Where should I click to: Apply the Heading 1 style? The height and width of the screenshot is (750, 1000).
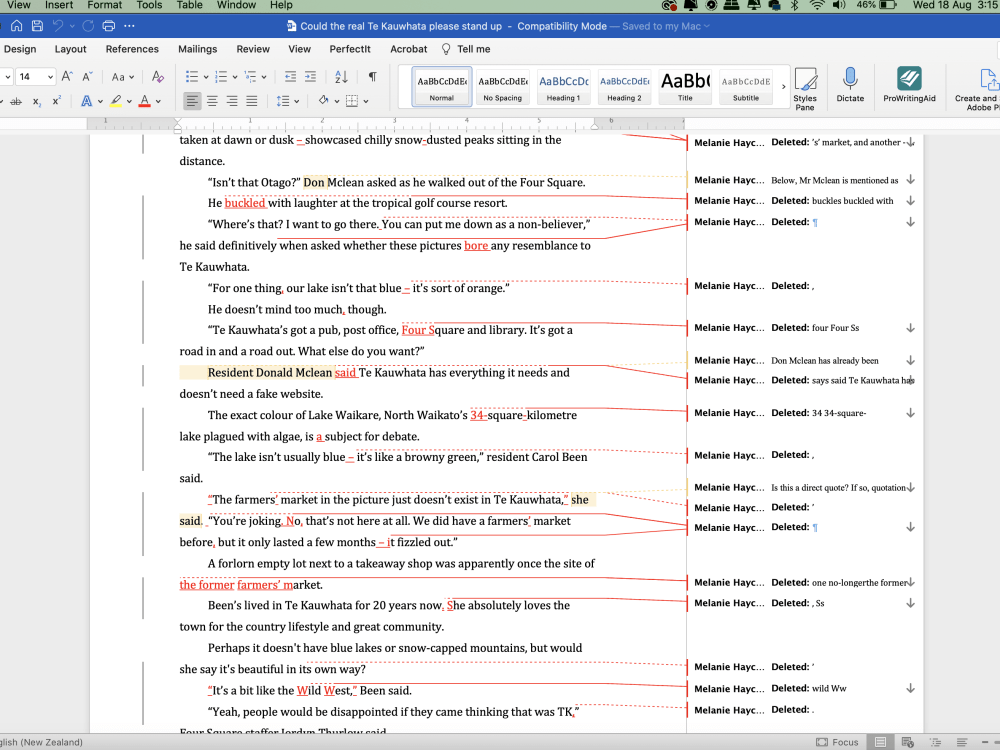coord(564,86)
